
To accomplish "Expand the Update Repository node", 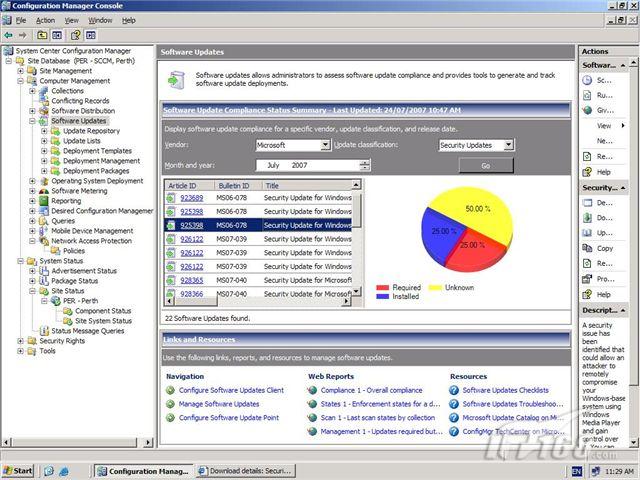I will pyautogui.click(x=44, y=131).
